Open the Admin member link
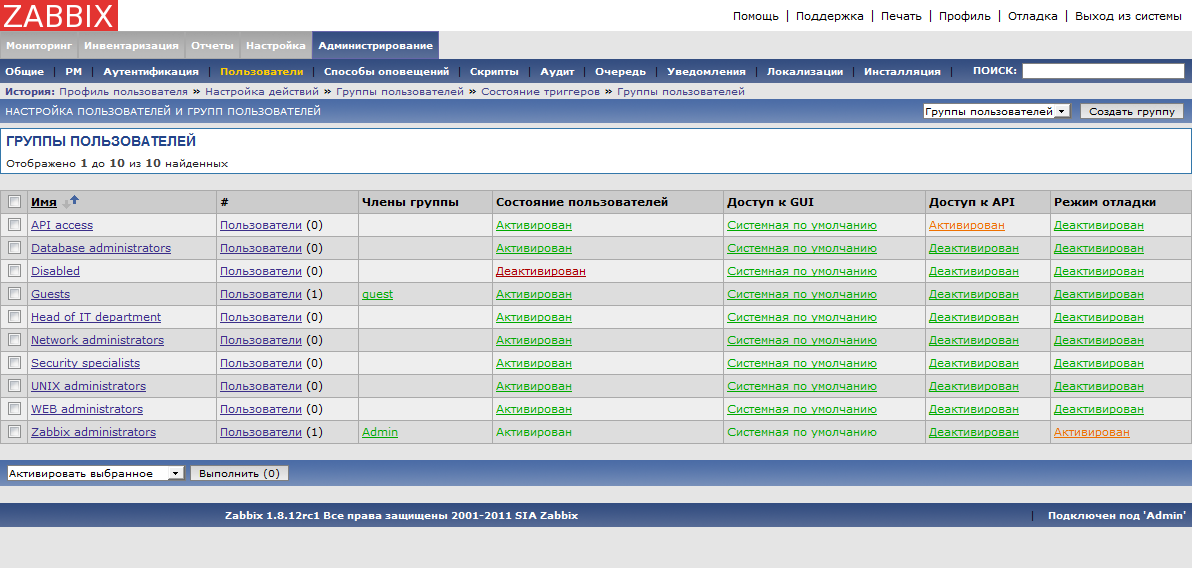Screen dimensions: 1192x568 click(380, 432)
